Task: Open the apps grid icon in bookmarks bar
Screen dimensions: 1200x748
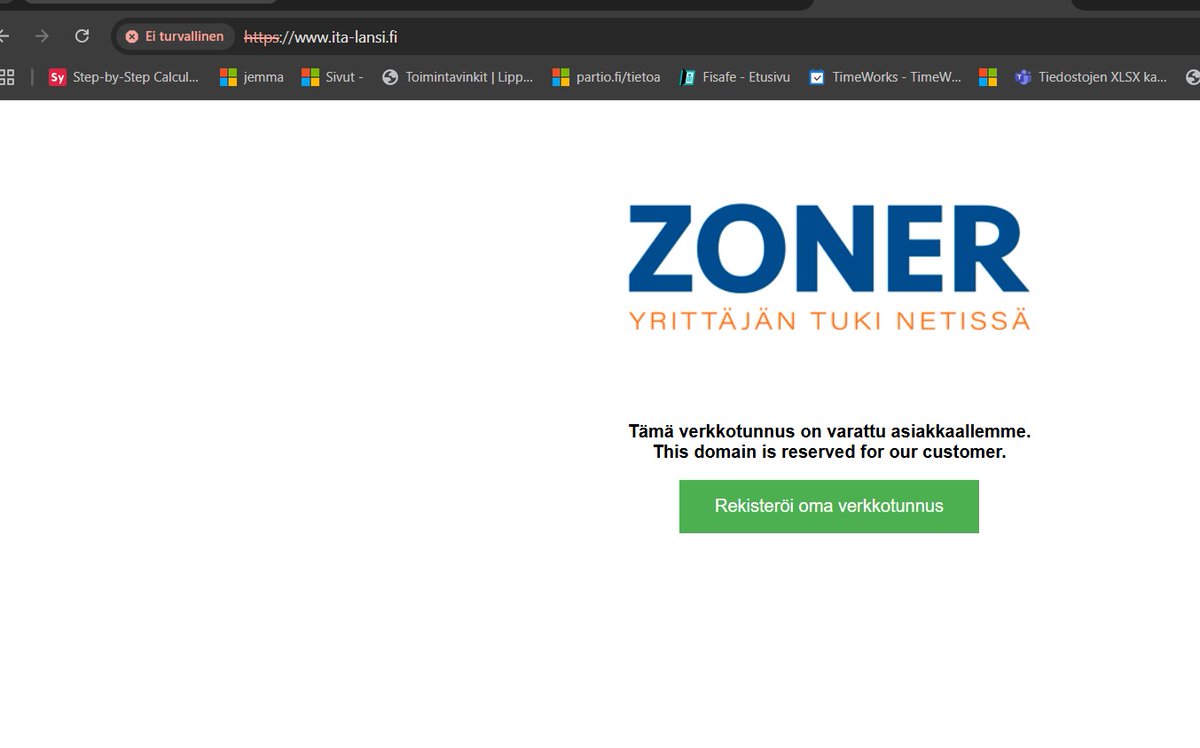Action: [x=6, y=76]
